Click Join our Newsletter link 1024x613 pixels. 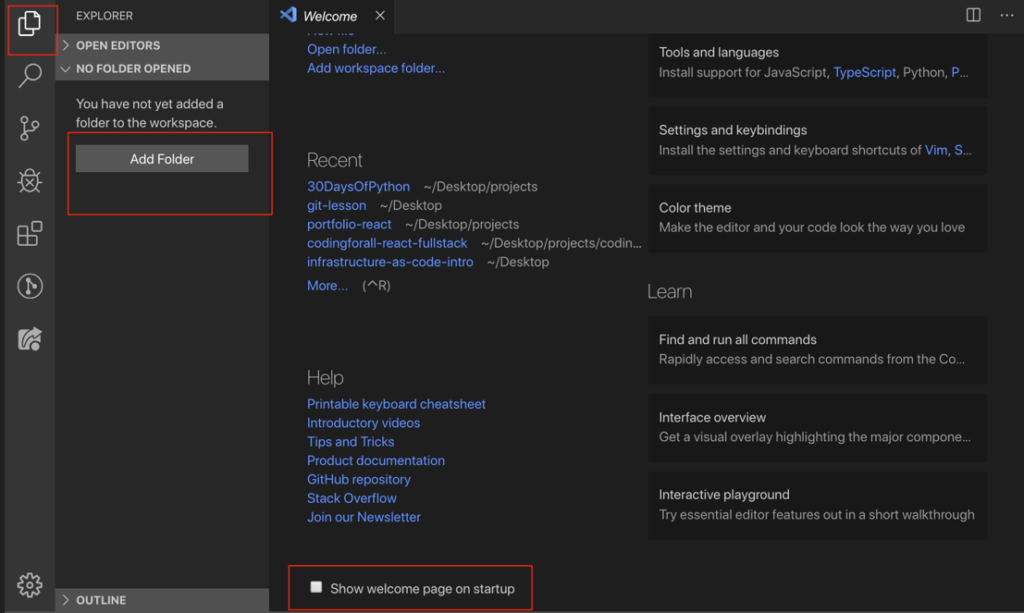coord(364,518)
